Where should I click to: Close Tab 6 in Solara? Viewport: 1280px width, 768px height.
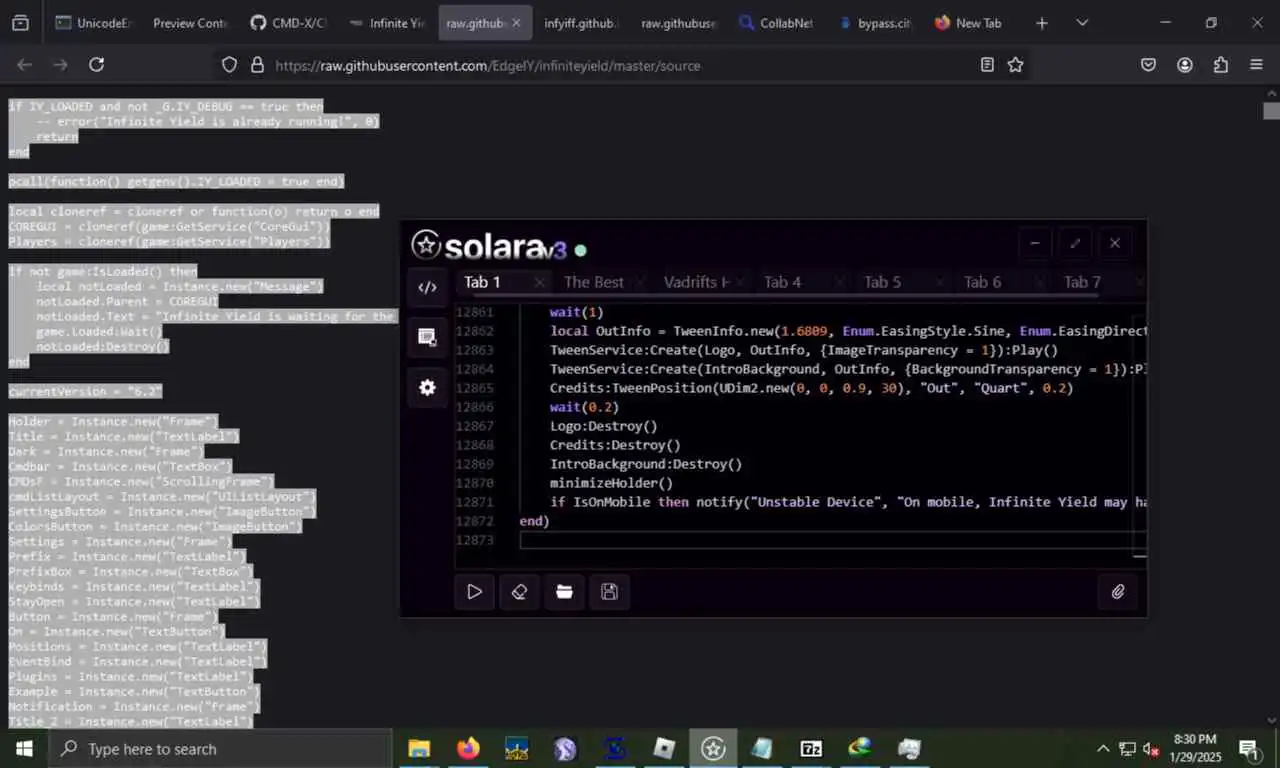[1041, 282]
